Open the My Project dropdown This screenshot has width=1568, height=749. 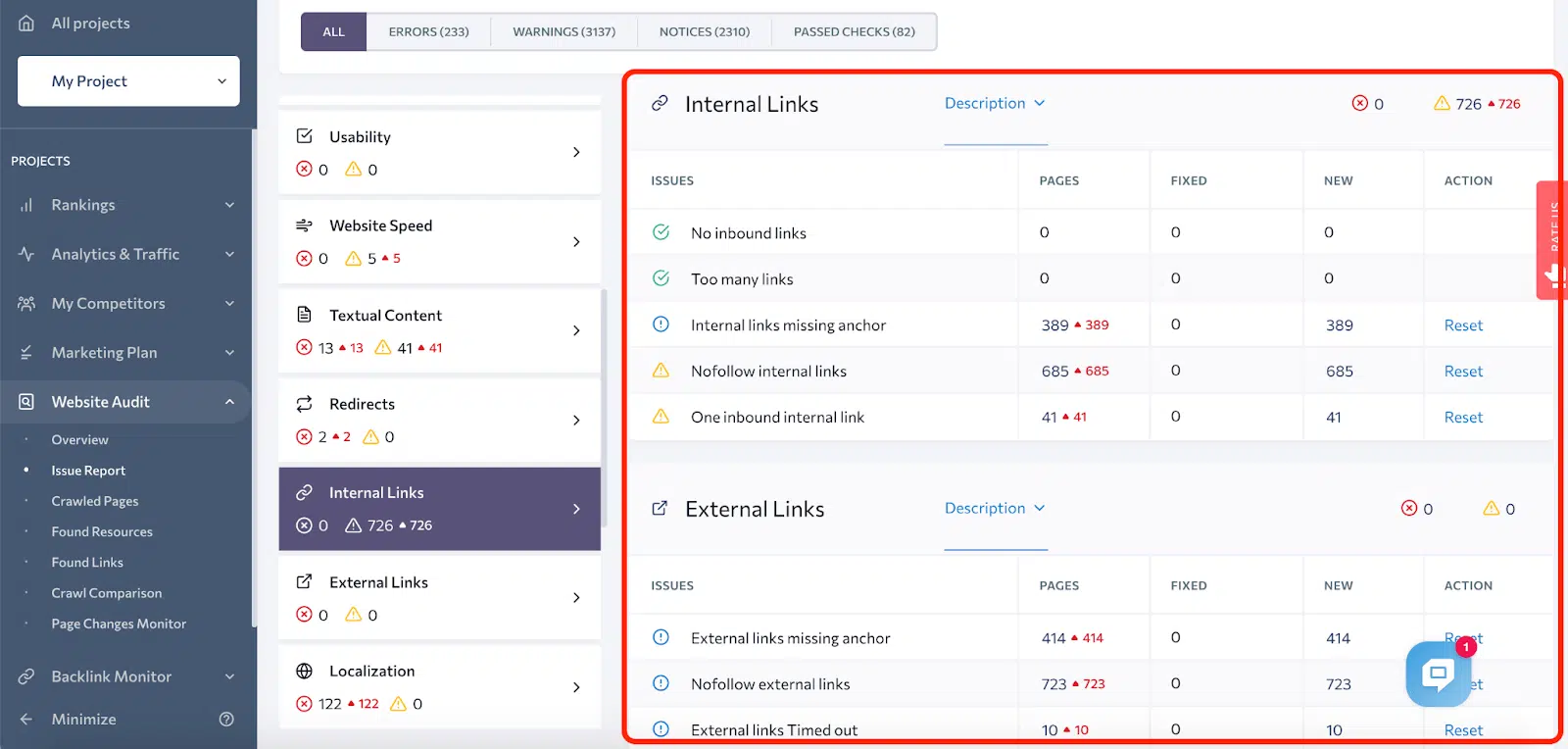point(128,81)
